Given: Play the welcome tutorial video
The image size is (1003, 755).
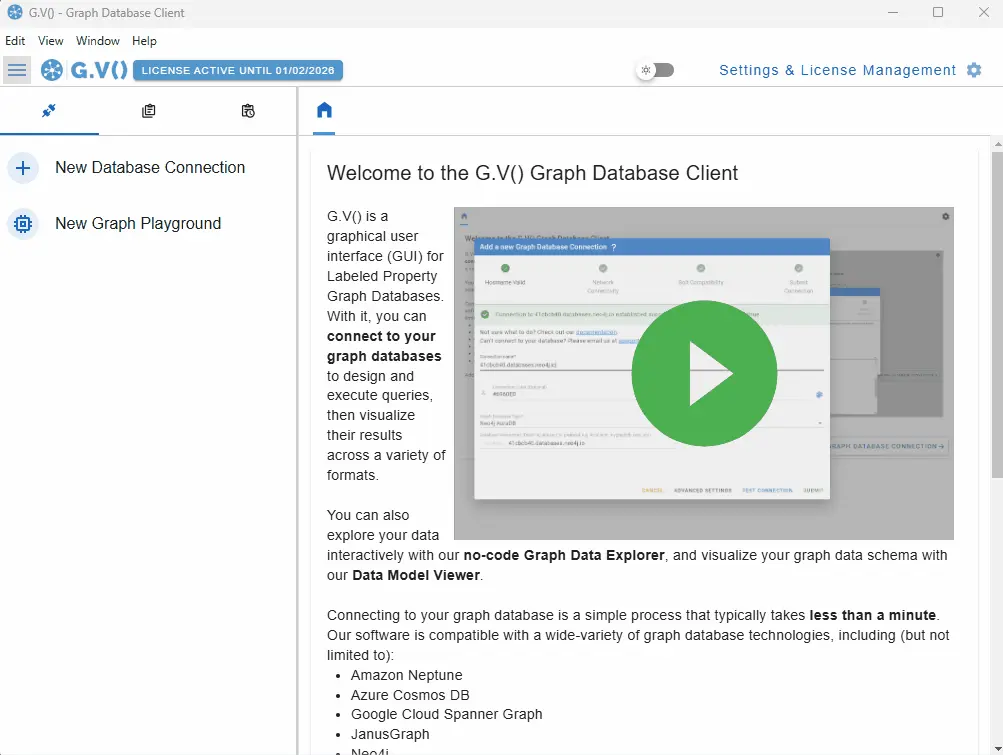Looking at the screenshot, I should point(704,373).
